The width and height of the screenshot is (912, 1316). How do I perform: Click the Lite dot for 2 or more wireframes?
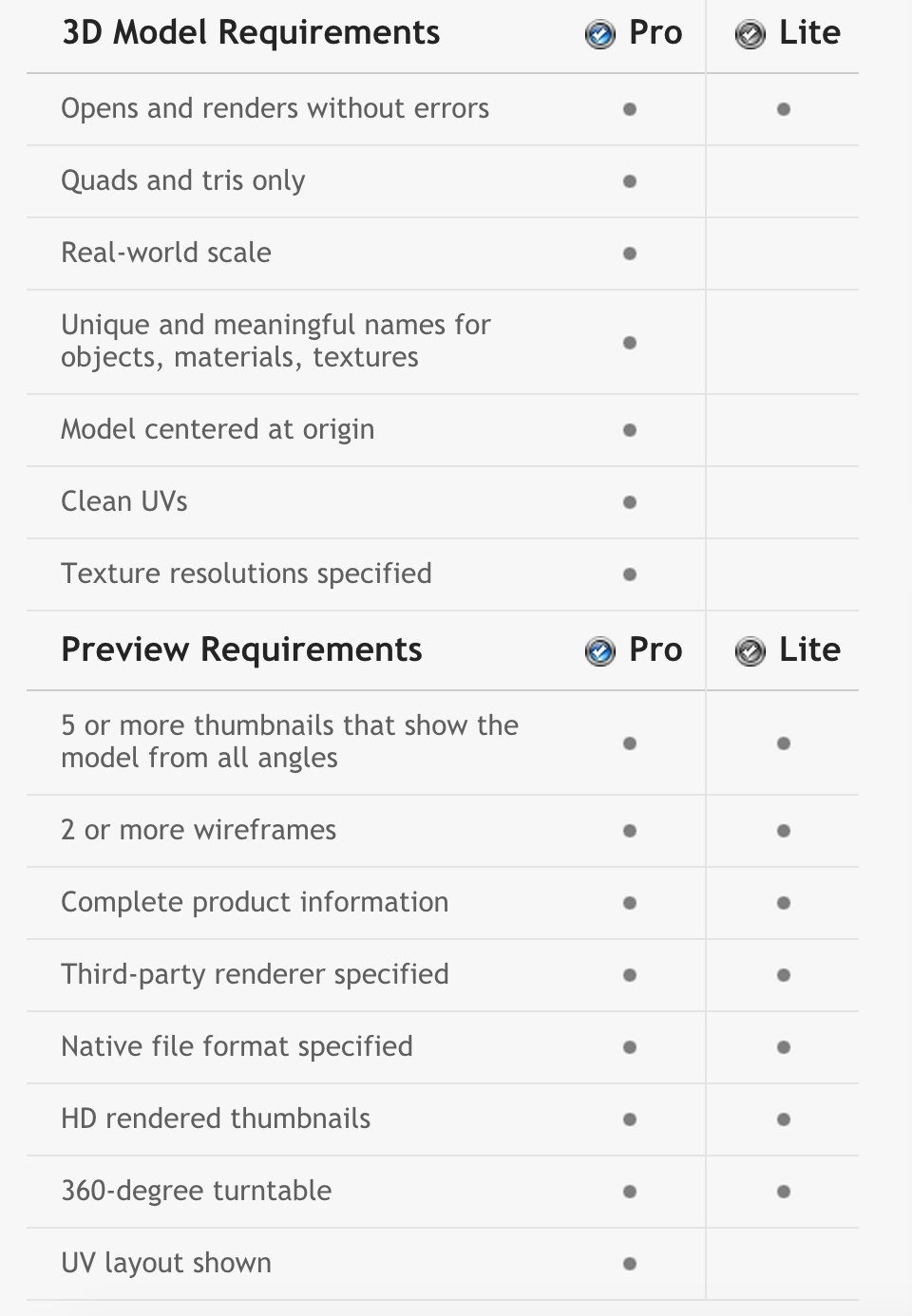coord(784,831)
